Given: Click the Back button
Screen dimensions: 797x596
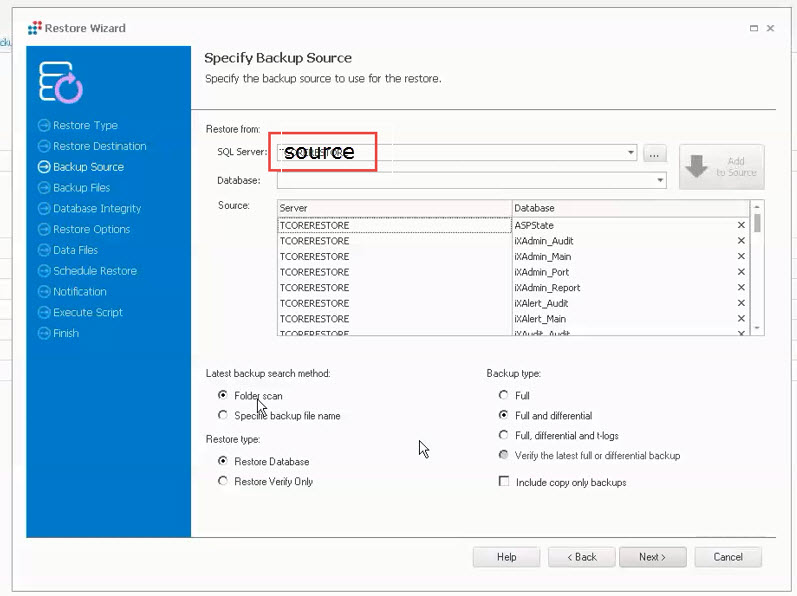Looking at the screenshot, I should click(x=581, y=557).
